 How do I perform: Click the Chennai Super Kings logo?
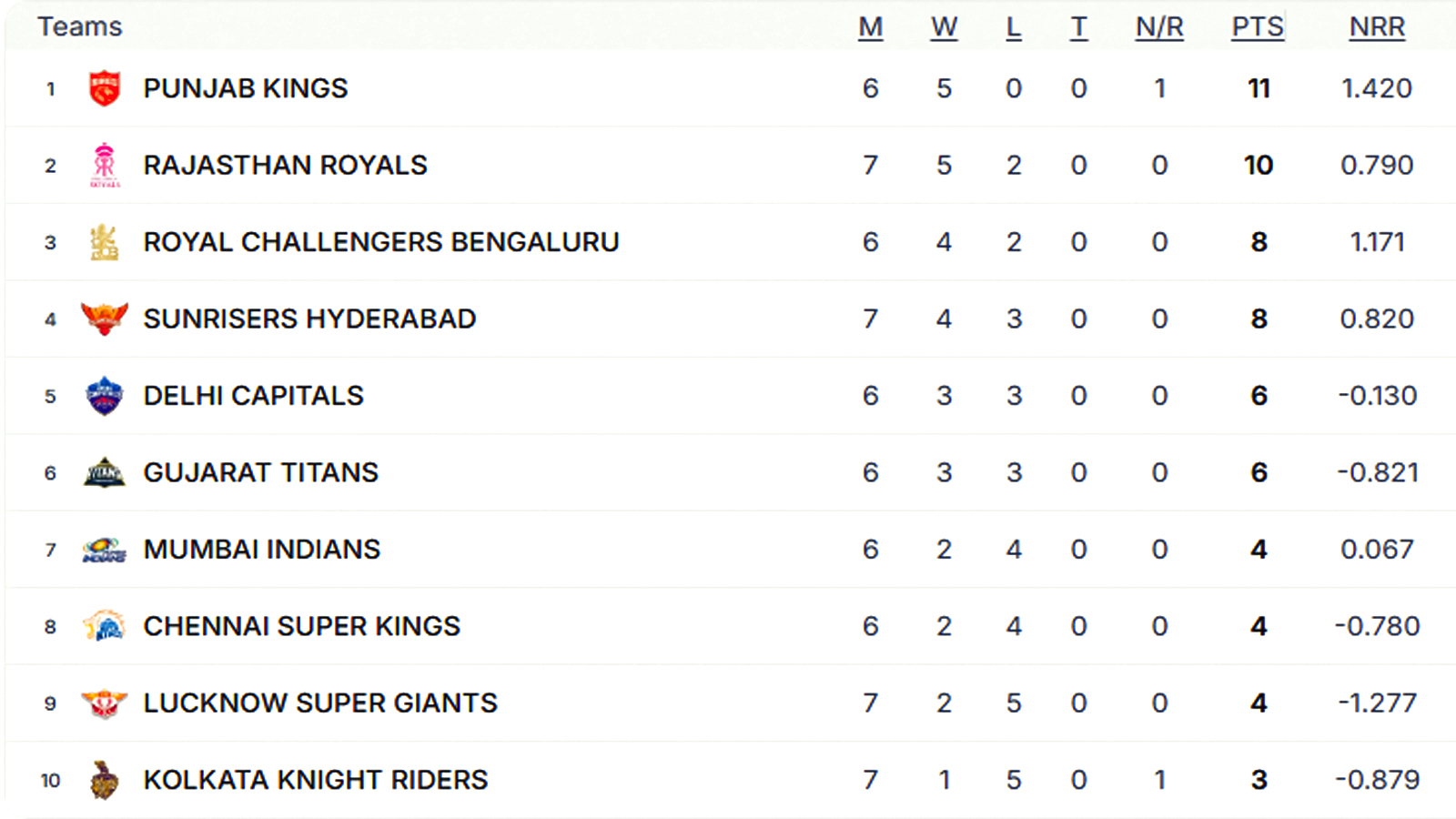[x=105, y=626]
